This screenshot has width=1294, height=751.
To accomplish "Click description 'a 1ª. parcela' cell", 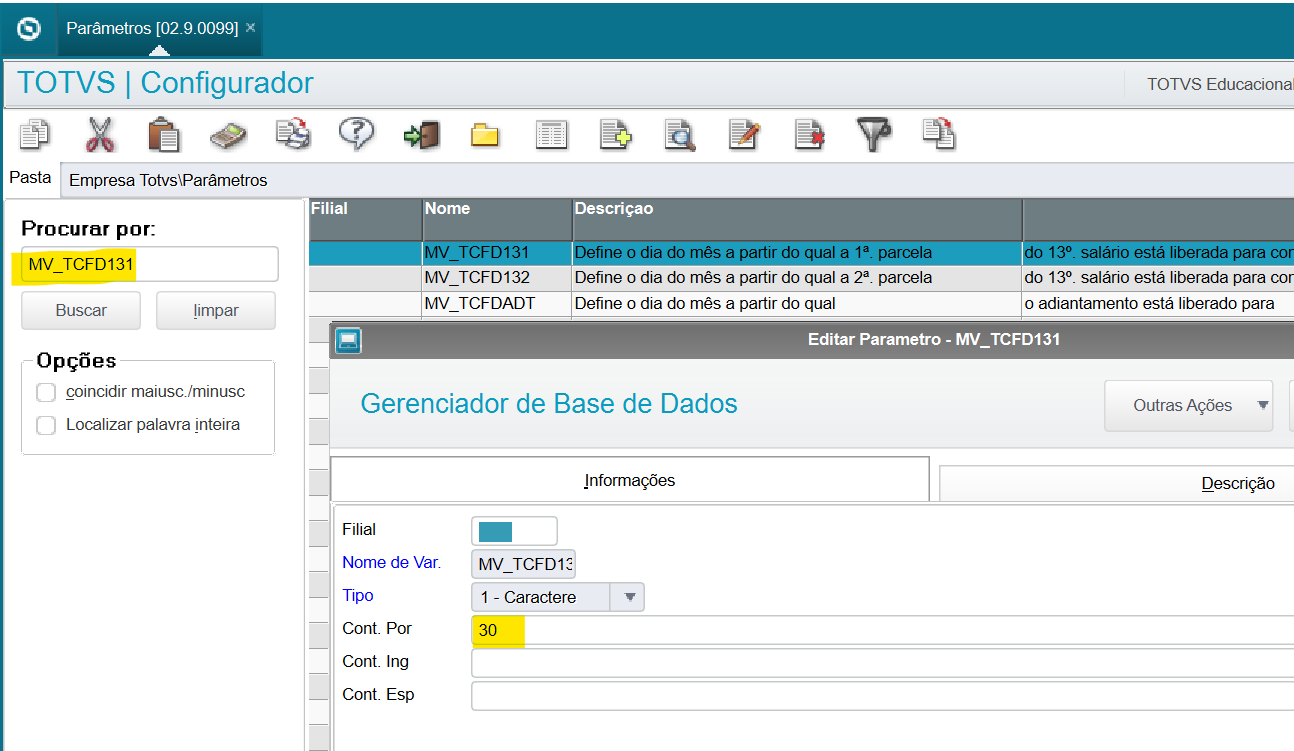I will tap(797, 252).
